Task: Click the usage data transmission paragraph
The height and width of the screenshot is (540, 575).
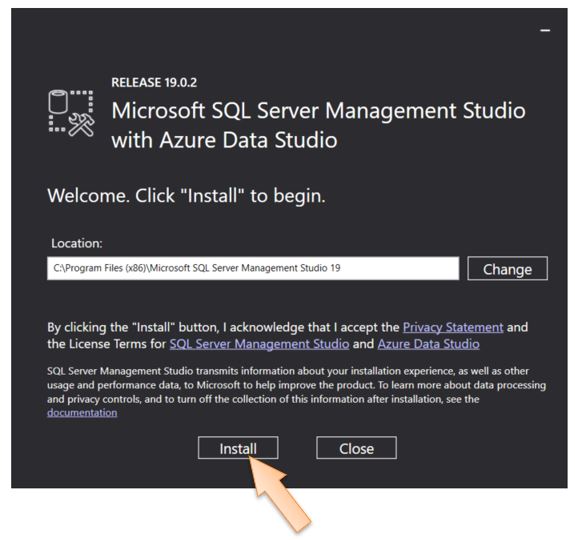Action: point(296,392)
